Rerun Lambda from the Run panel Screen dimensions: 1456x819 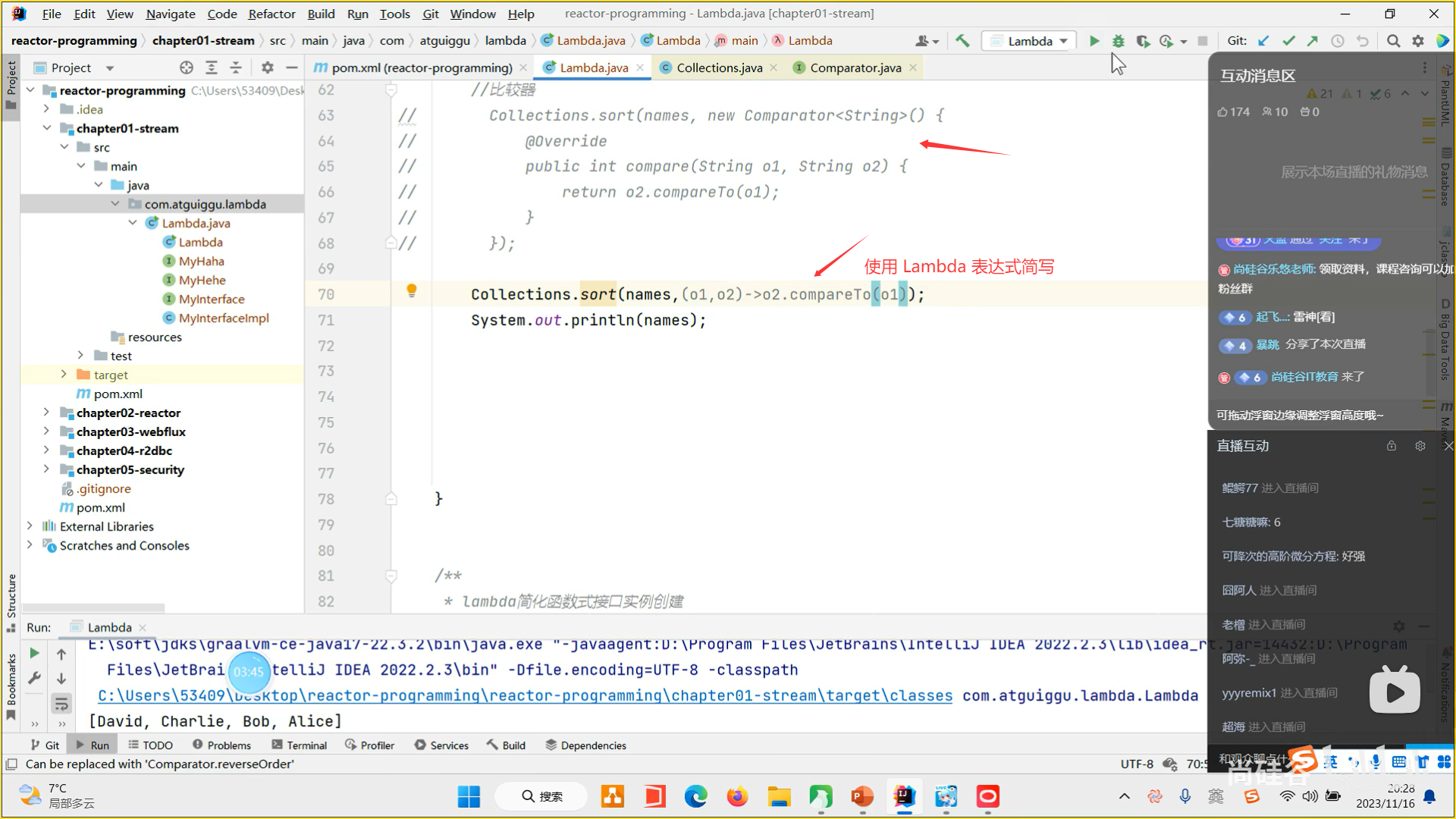(34, 653)
